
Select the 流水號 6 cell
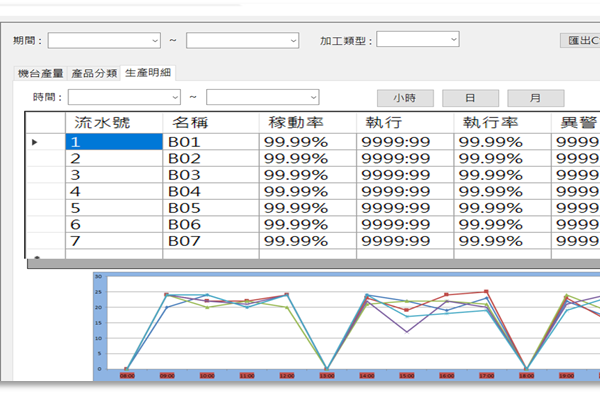tap(114, 224)
